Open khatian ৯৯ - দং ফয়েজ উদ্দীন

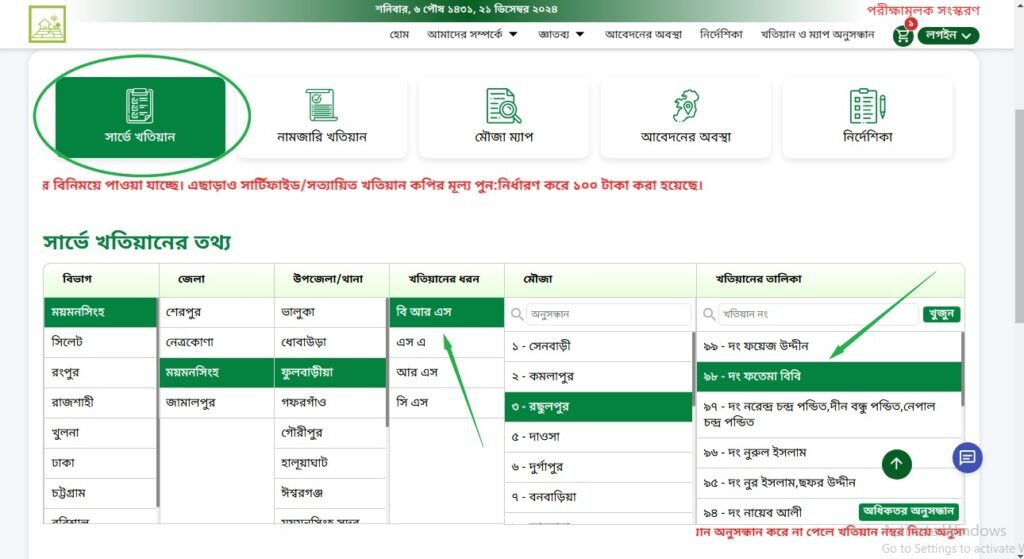tap(828, 346)
